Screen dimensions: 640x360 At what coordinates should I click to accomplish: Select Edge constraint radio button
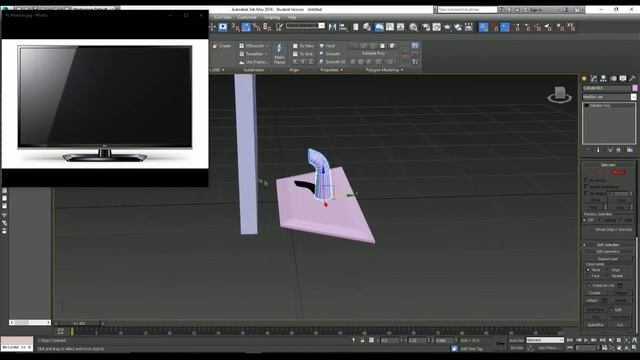point(608,270)
